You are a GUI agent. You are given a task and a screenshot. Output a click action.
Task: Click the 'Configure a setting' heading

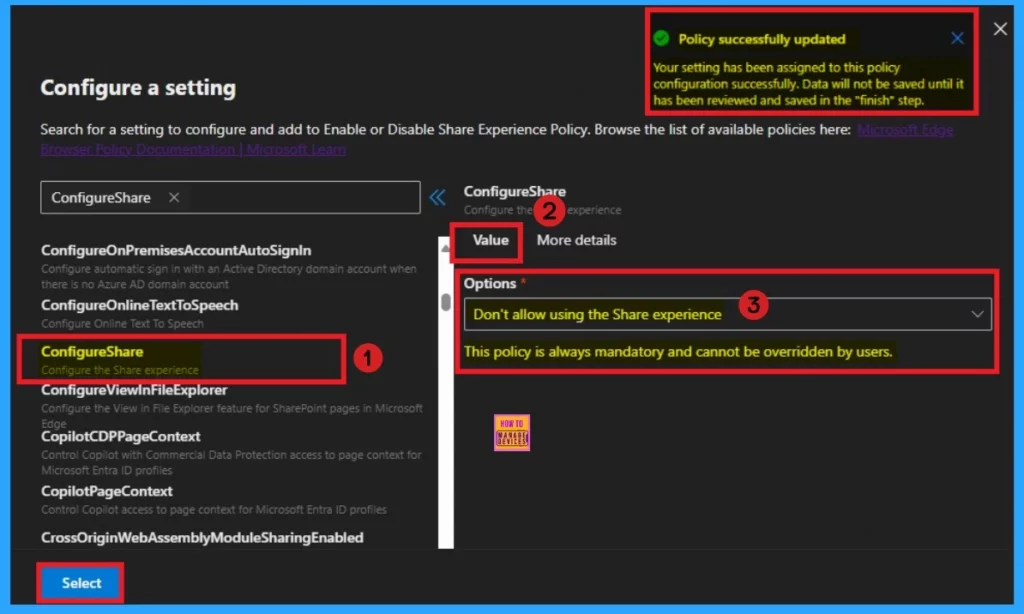[138, 88]
